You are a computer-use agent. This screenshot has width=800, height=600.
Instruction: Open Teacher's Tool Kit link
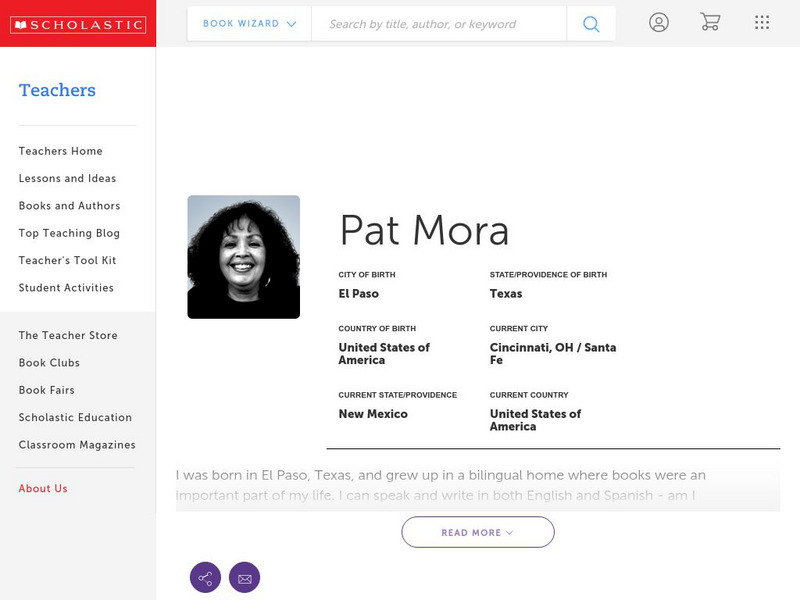[67, 260]
